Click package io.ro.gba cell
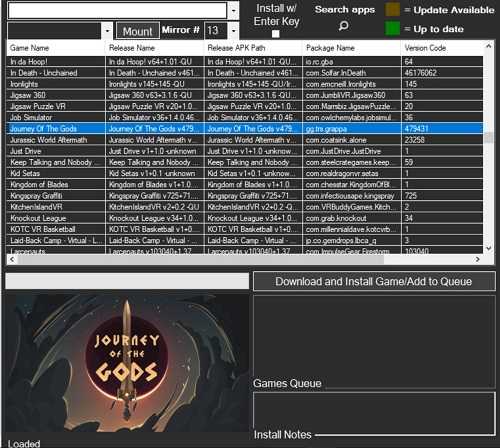The width and height of the screenshot is (500, 448). pyautogui.click(x=352, y=62)
